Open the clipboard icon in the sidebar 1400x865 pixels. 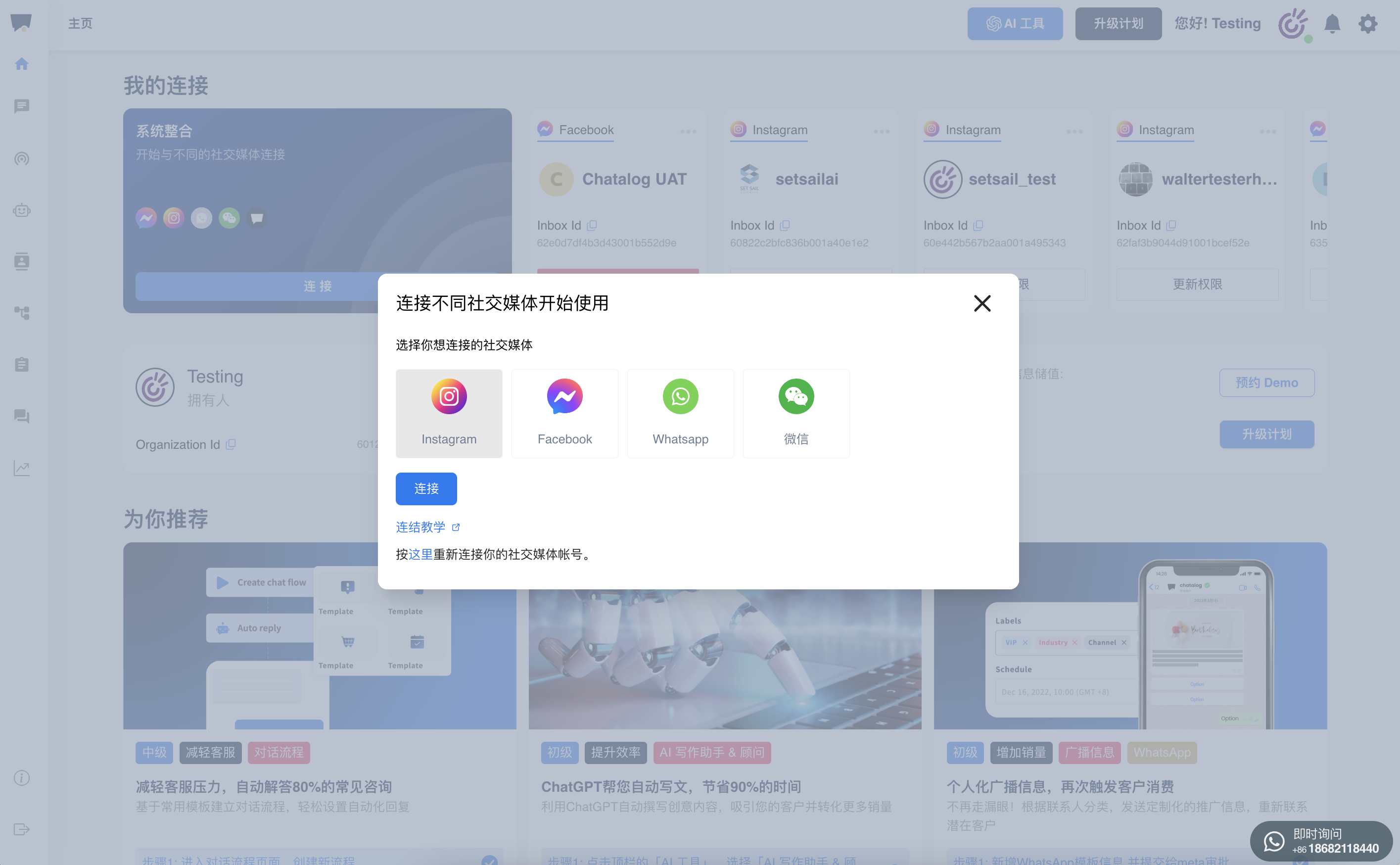(x=22, y=364)
